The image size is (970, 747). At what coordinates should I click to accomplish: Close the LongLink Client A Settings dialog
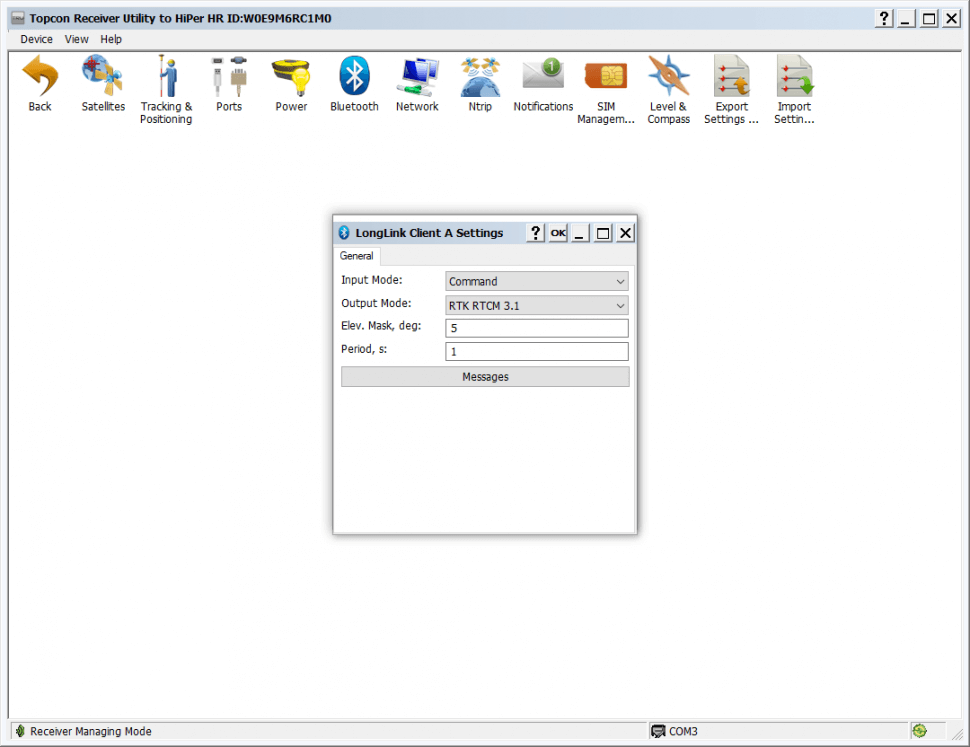pos(625,233)
